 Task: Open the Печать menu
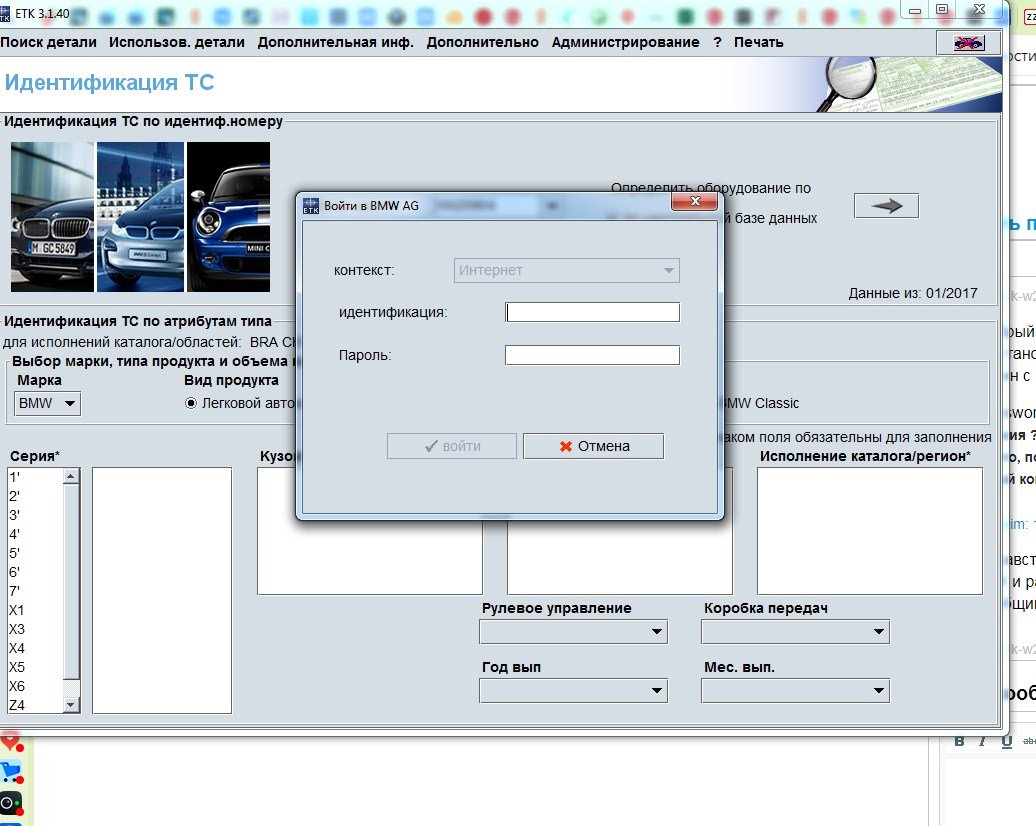click(758, 42)
